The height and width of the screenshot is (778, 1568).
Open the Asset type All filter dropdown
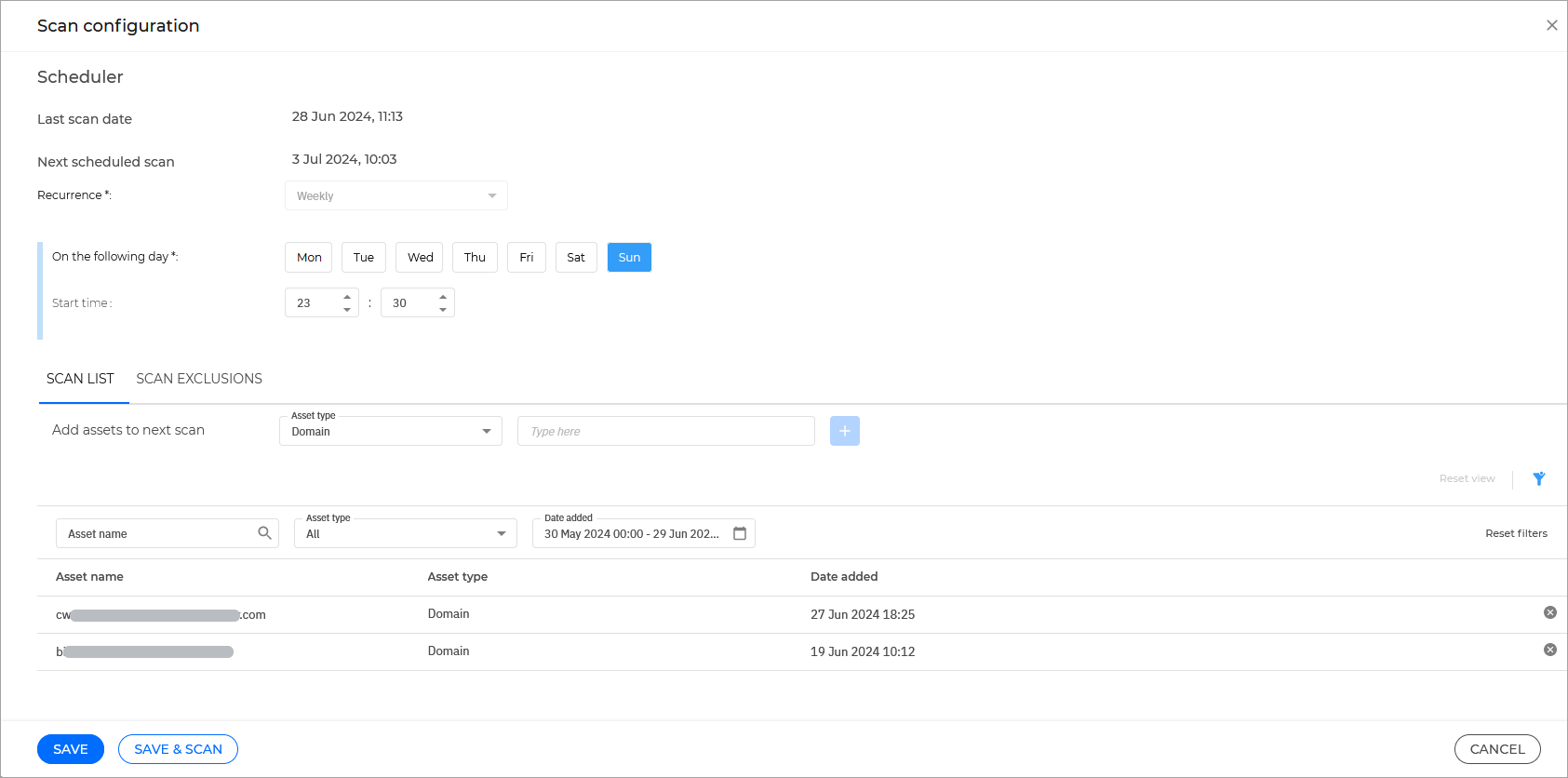406,533
